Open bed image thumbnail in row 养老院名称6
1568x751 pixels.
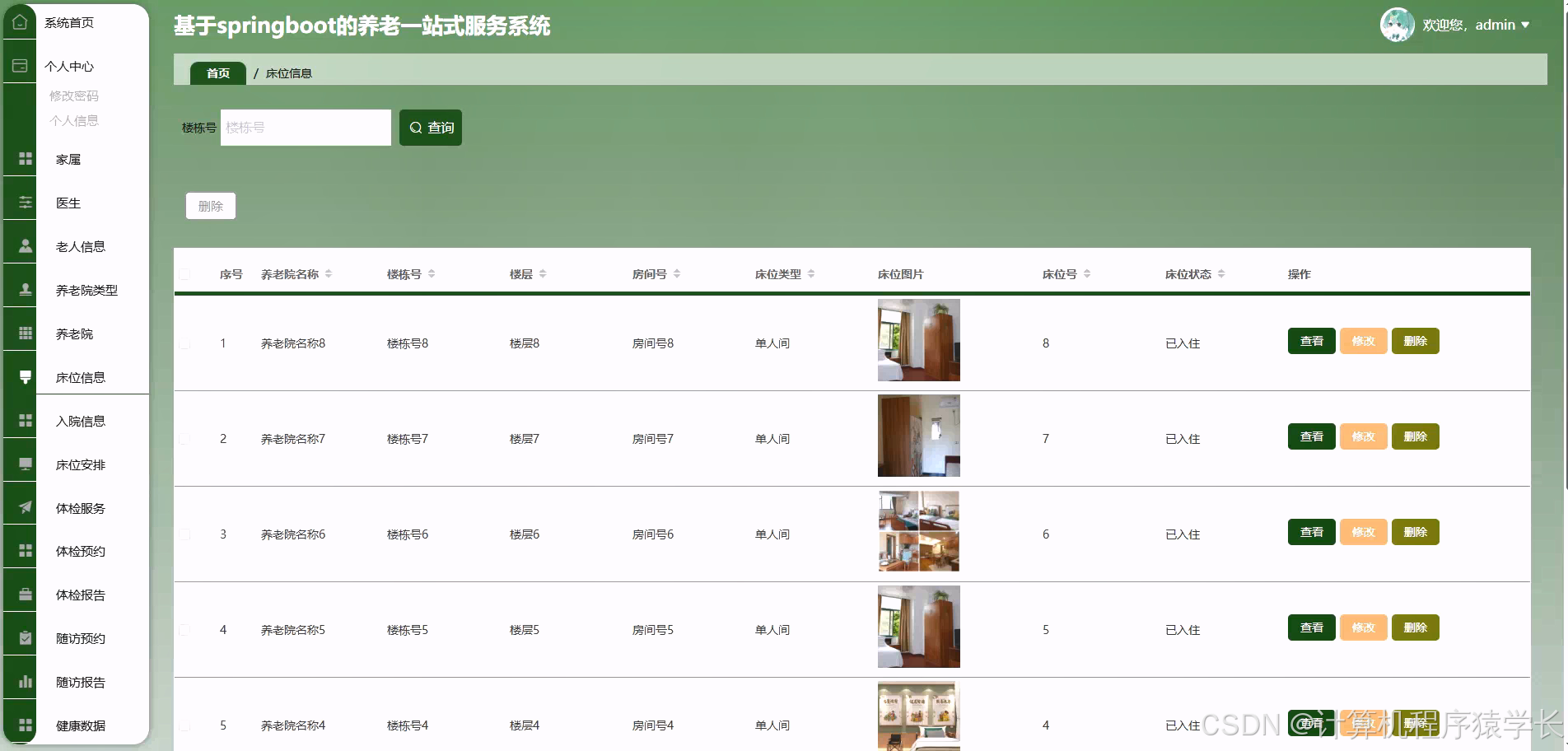[x=919, y=531]
